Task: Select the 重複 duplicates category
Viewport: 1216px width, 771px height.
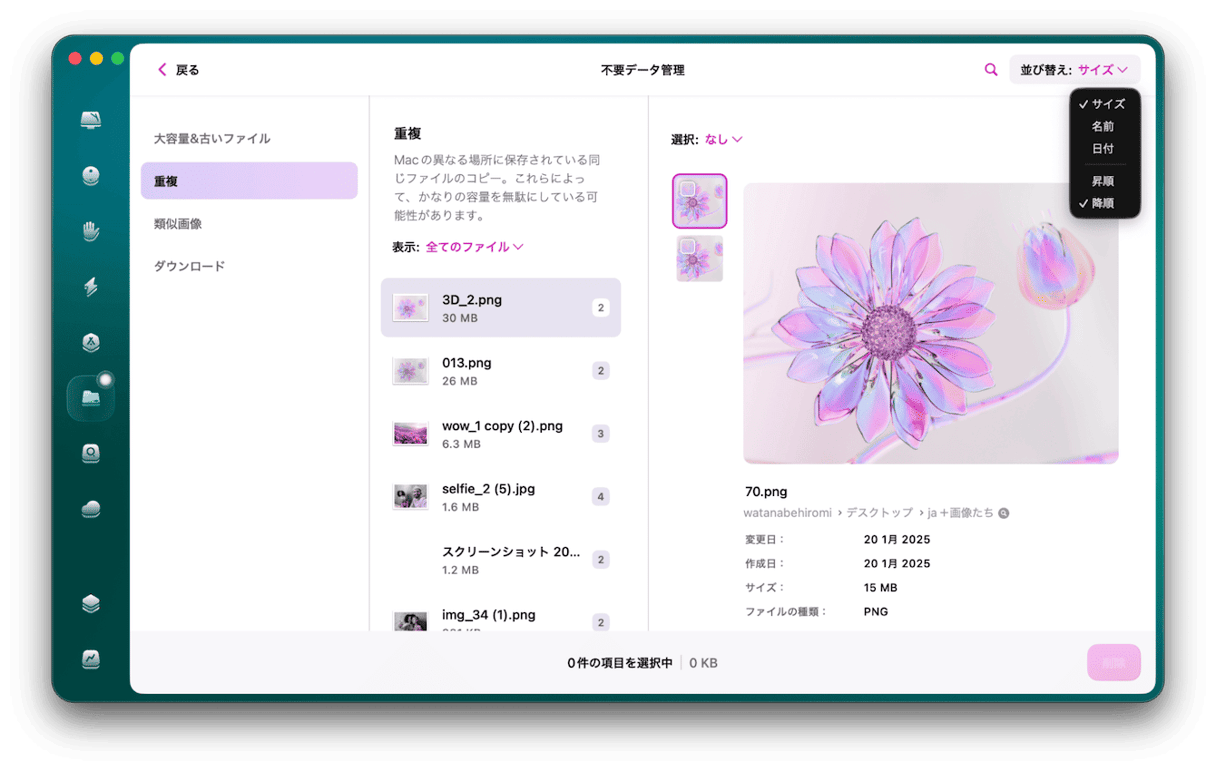Action: click(249, 181)
